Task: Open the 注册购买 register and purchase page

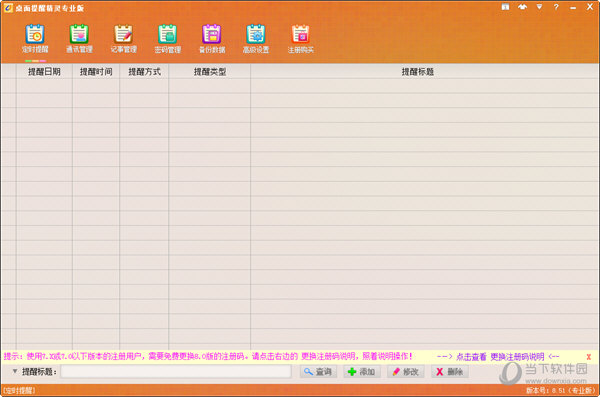Action: tap(300, 39)
